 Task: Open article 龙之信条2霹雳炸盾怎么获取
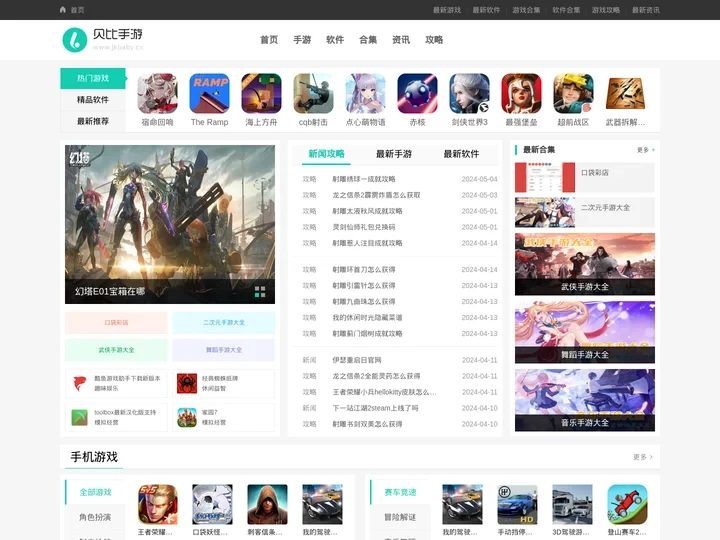click(x=377, y=195)
